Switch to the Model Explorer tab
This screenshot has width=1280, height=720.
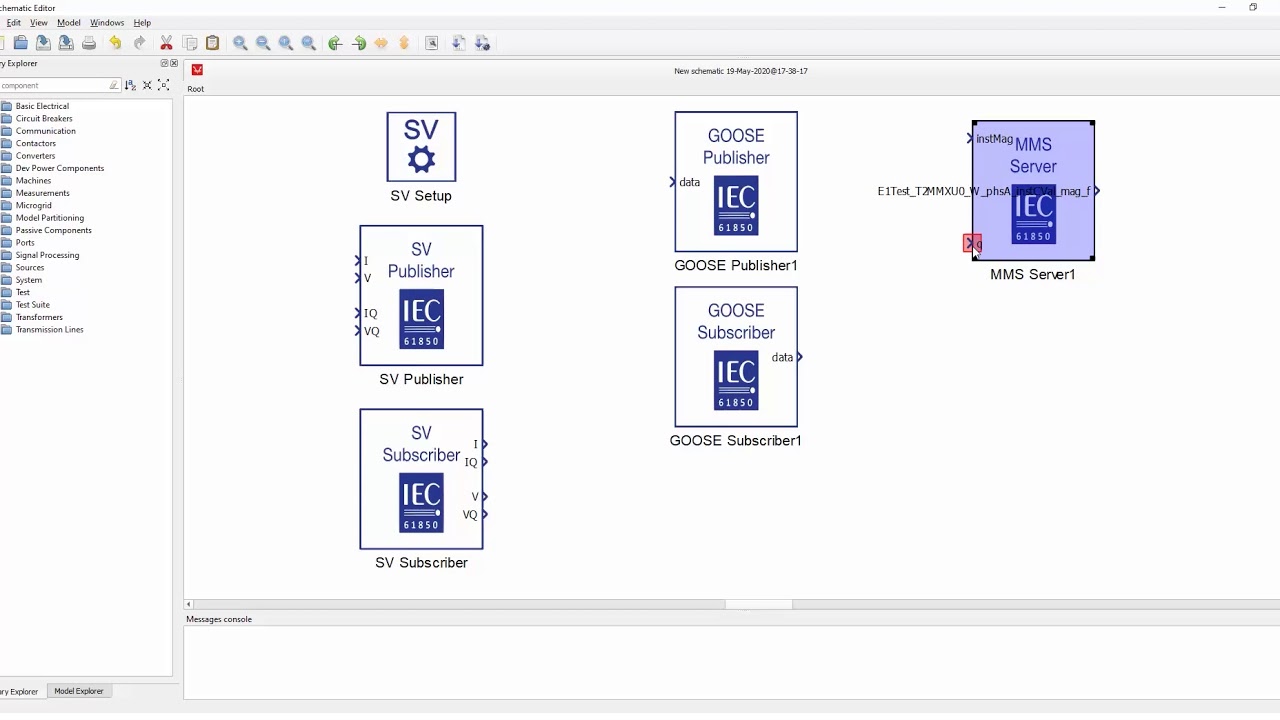coord(79,691)
